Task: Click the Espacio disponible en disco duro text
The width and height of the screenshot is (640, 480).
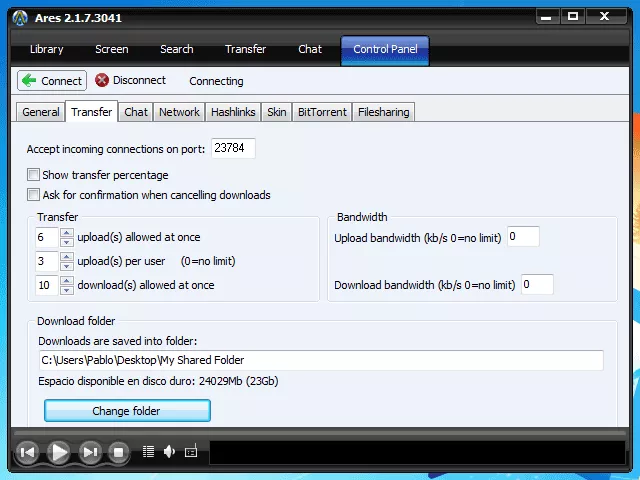Action: point(158,381)
